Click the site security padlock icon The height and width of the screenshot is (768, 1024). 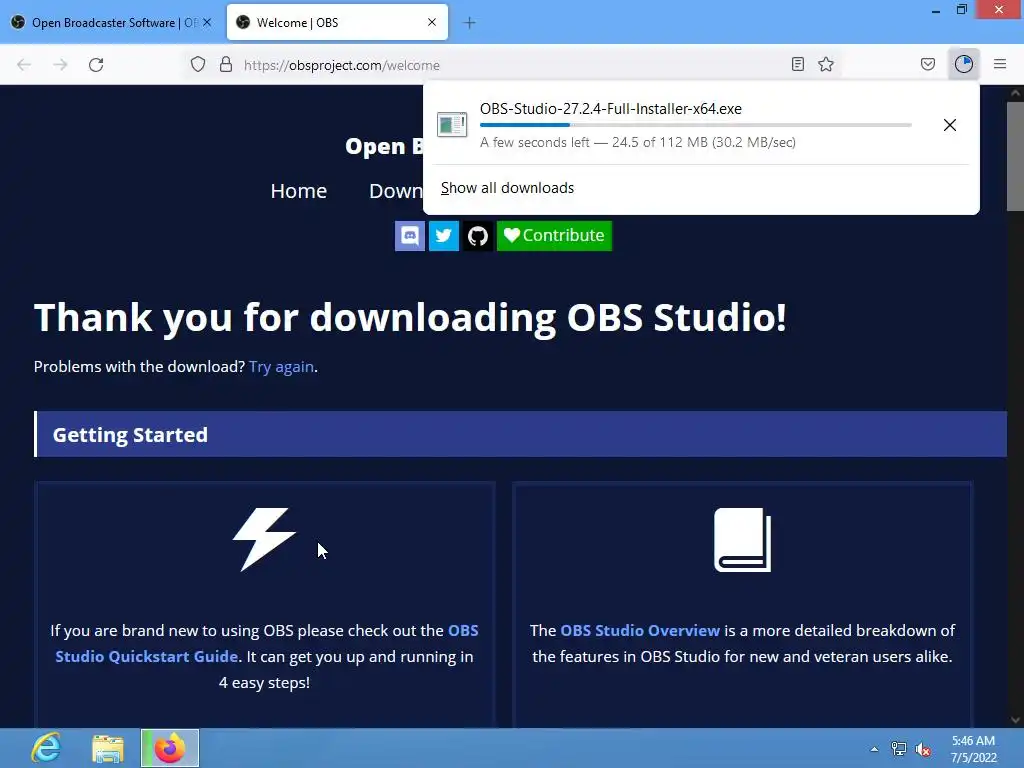coord(226,65)
